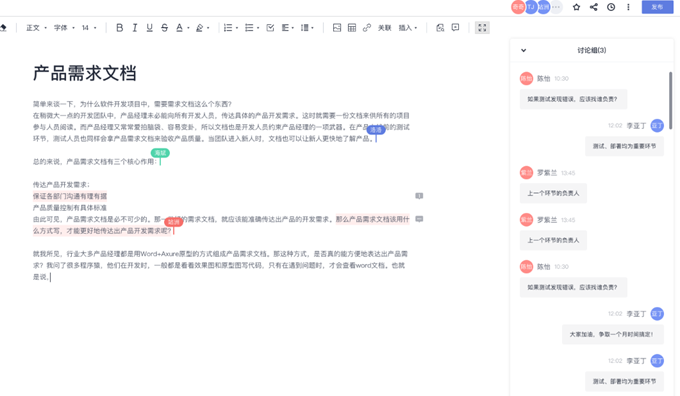Toggle italic formatting
The image size is (680, 396).
point(135,28)
